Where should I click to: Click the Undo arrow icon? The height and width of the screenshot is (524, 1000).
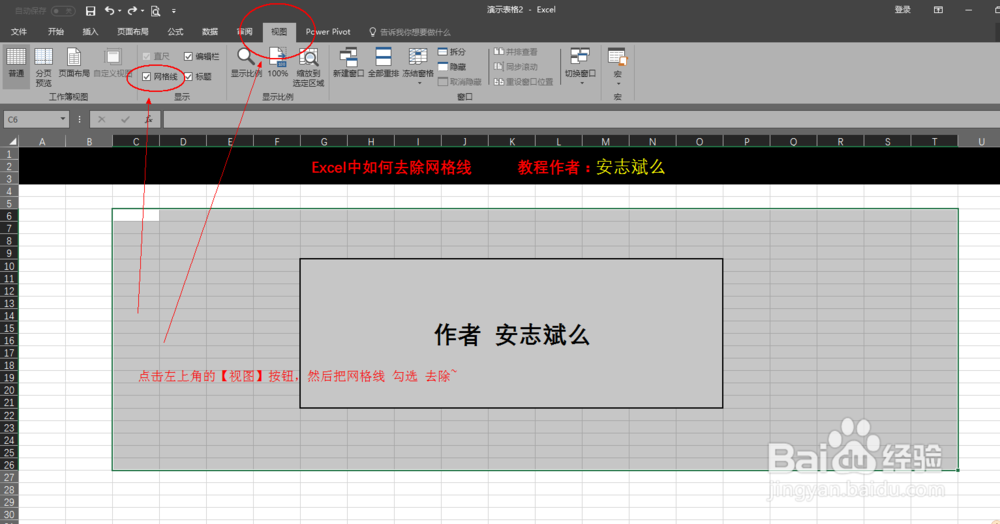110,11
